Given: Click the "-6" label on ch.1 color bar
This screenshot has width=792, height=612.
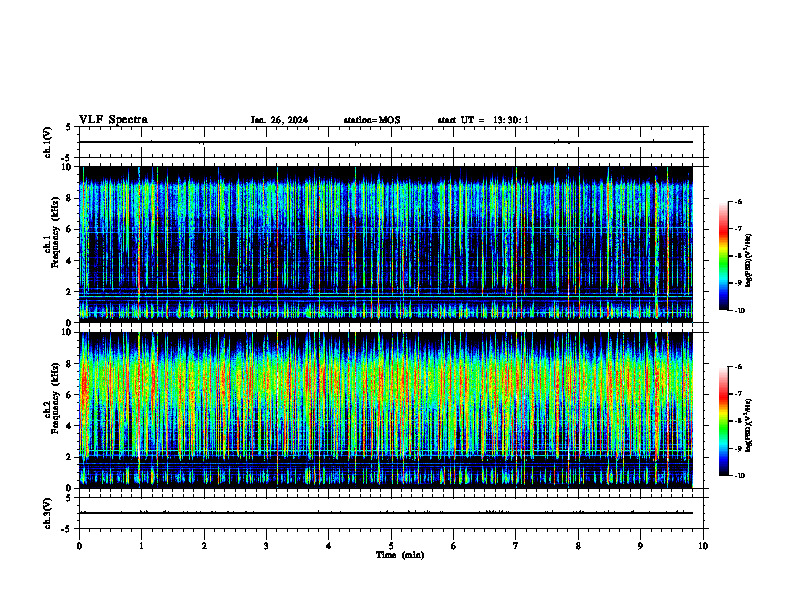Looking at the screenshot, I should [x=738, y=201].
